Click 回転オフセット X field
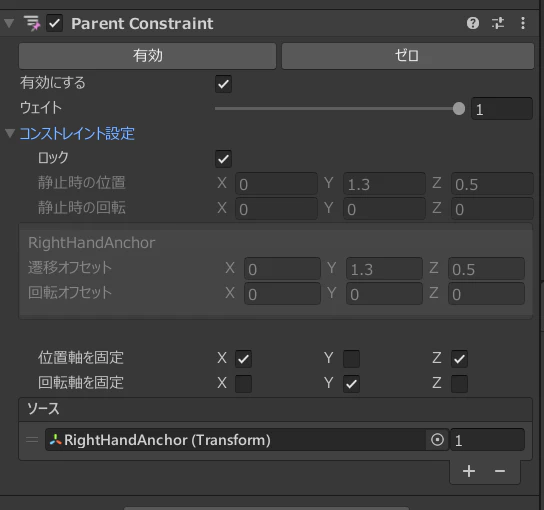544x510 pixels. point(282,294)
